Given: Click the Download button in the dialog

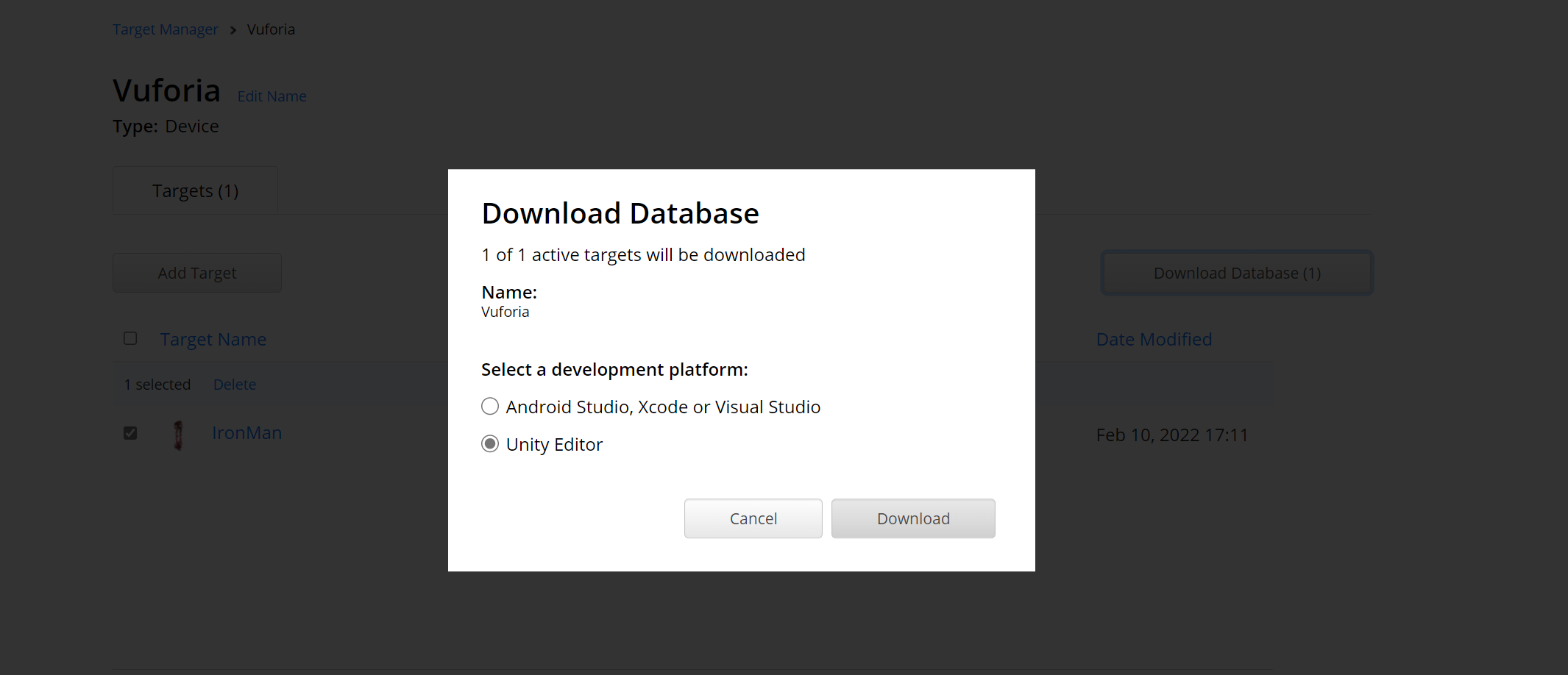Looking at the screenshot, I should [x=912, y=518].
